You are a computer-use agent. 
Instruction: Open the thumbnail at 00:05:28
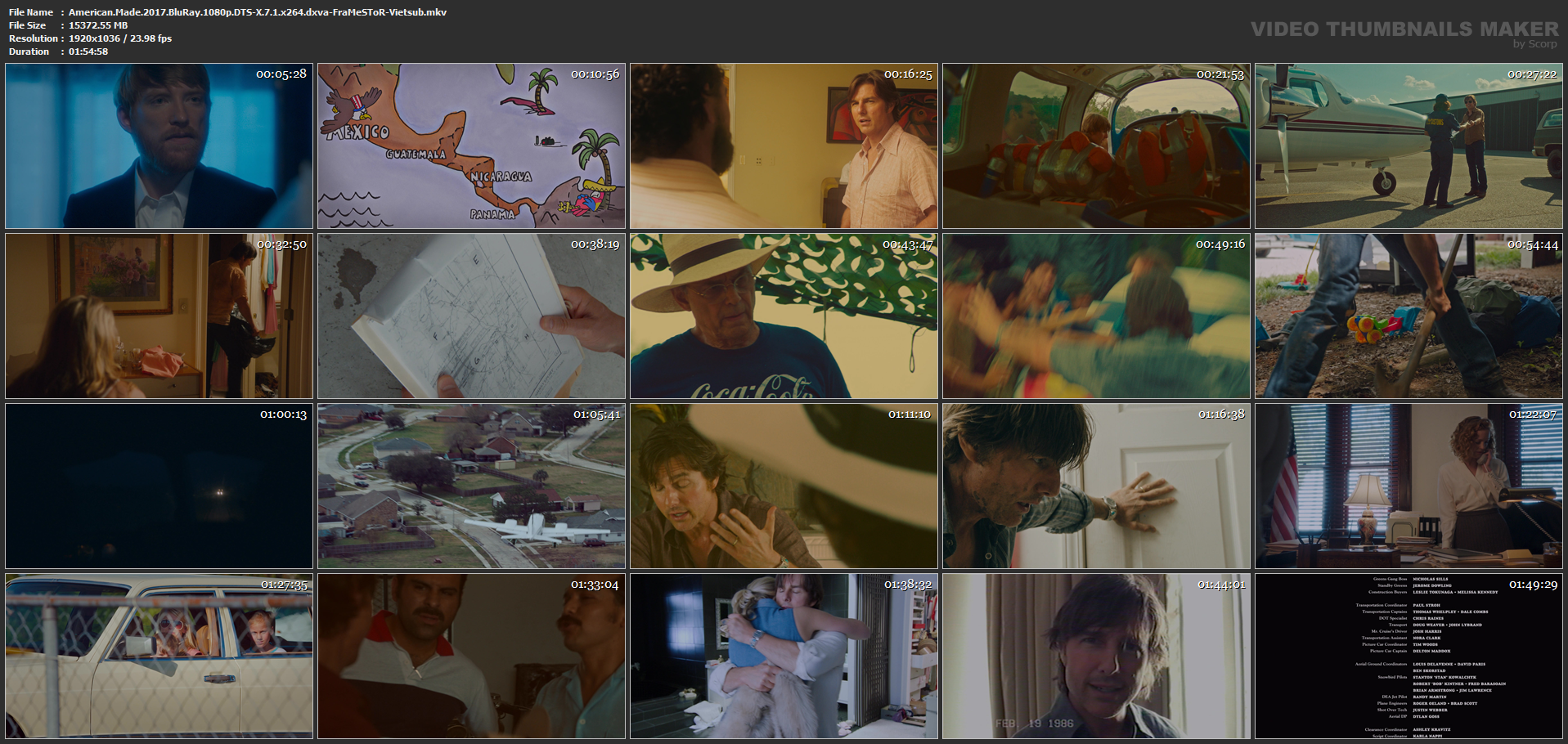click(x=159, y=146)
